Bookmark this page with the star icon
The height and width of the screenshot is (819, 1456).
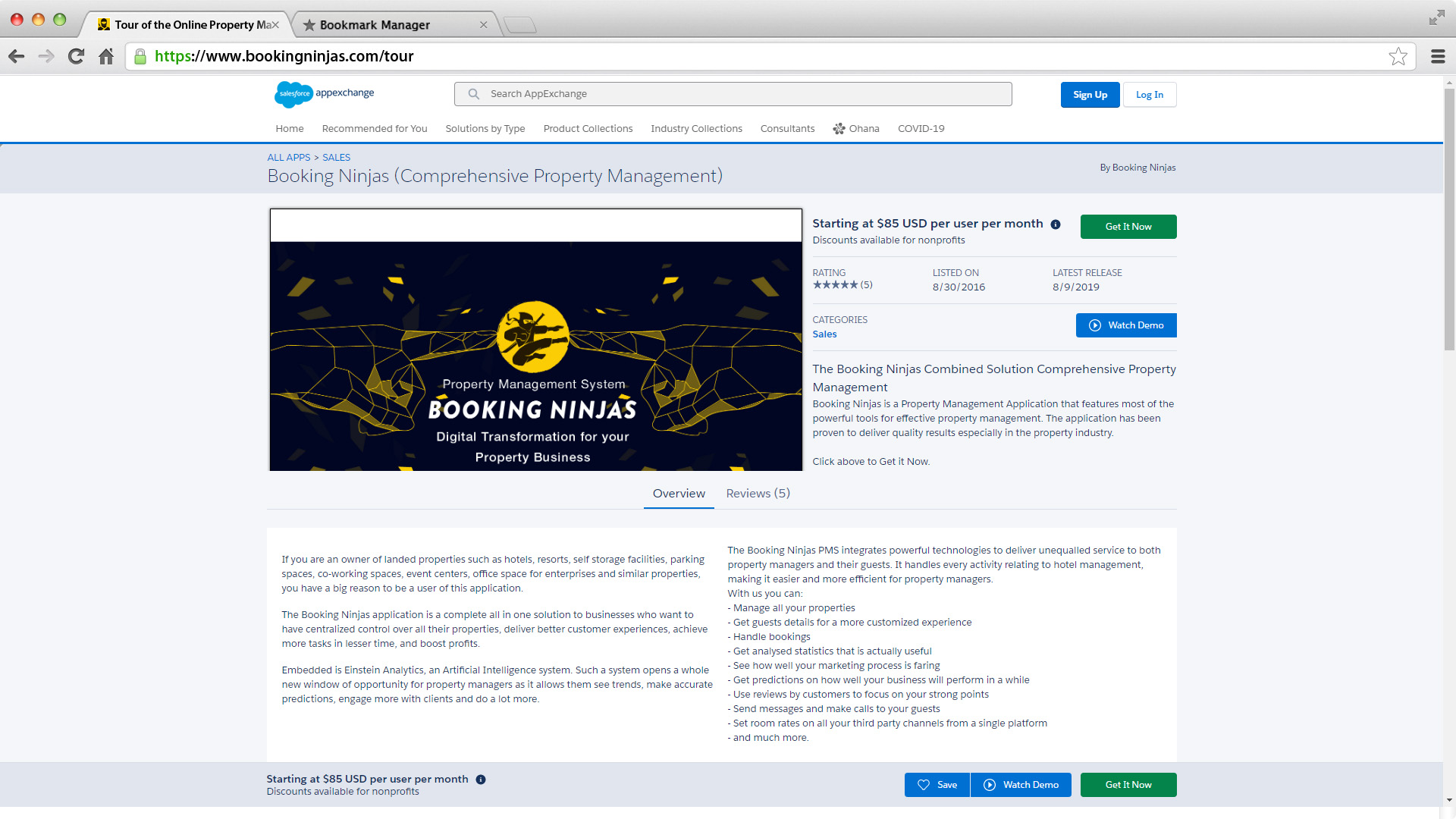pyautogui.click(x=1398, y=56)
